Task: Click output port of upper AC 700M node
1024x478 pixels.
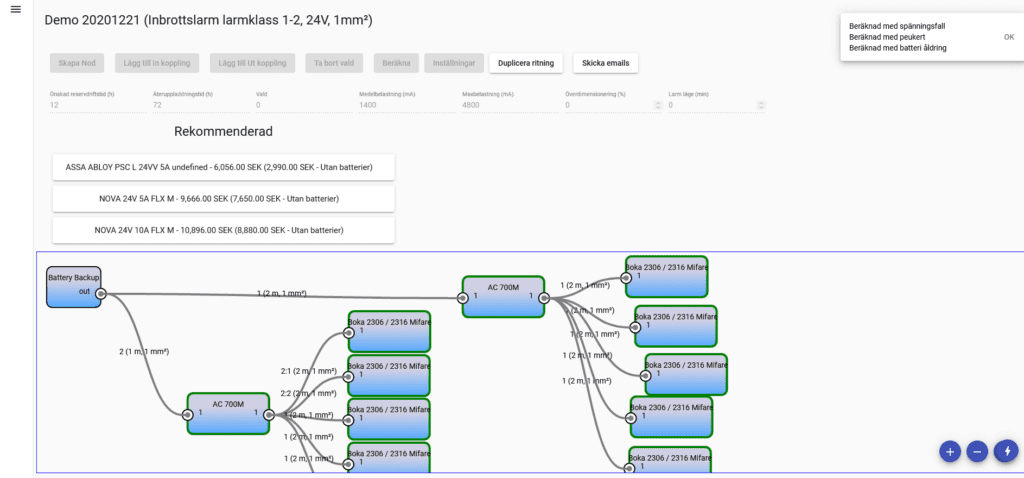Action: point(543,297)
